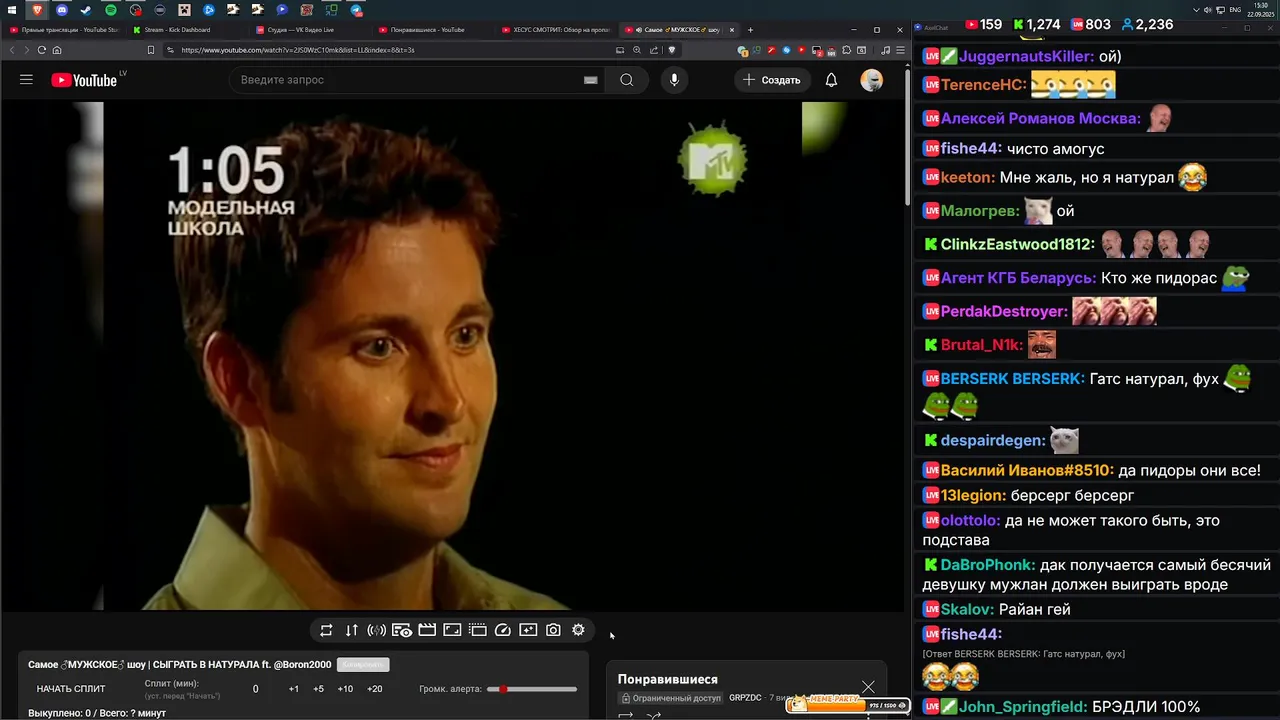The height and width of the screenshot is (720, 1280).
Task: Open the gear settings in player toolbar
Action: pyautogui.click(x=578, y=630)
